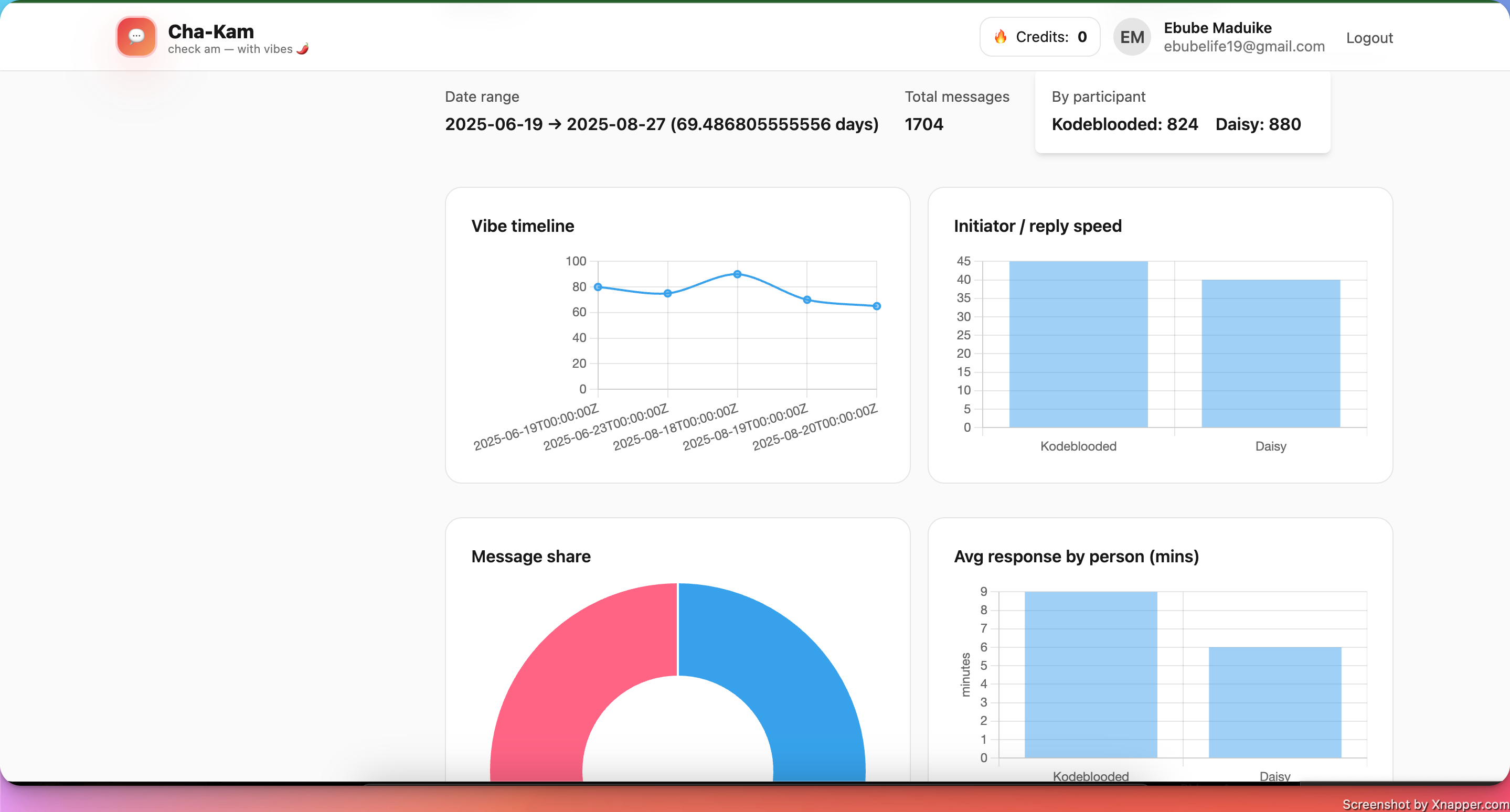Select the ebubelife19@gmail.com email text
1510x812 pixels.
point(1244,46)
